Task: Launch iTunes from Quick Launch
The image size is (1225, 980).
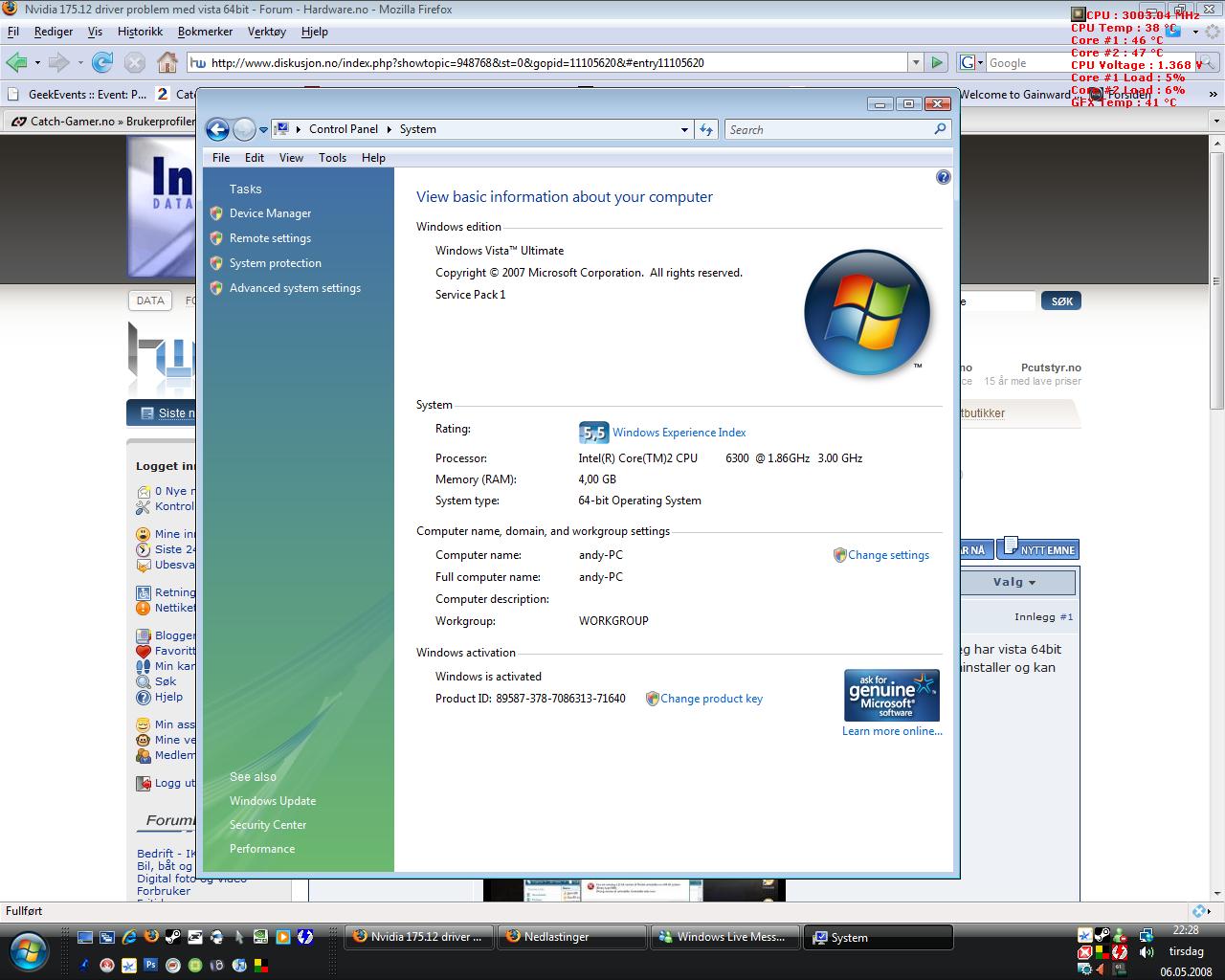Action: click(x=239, y=966)
